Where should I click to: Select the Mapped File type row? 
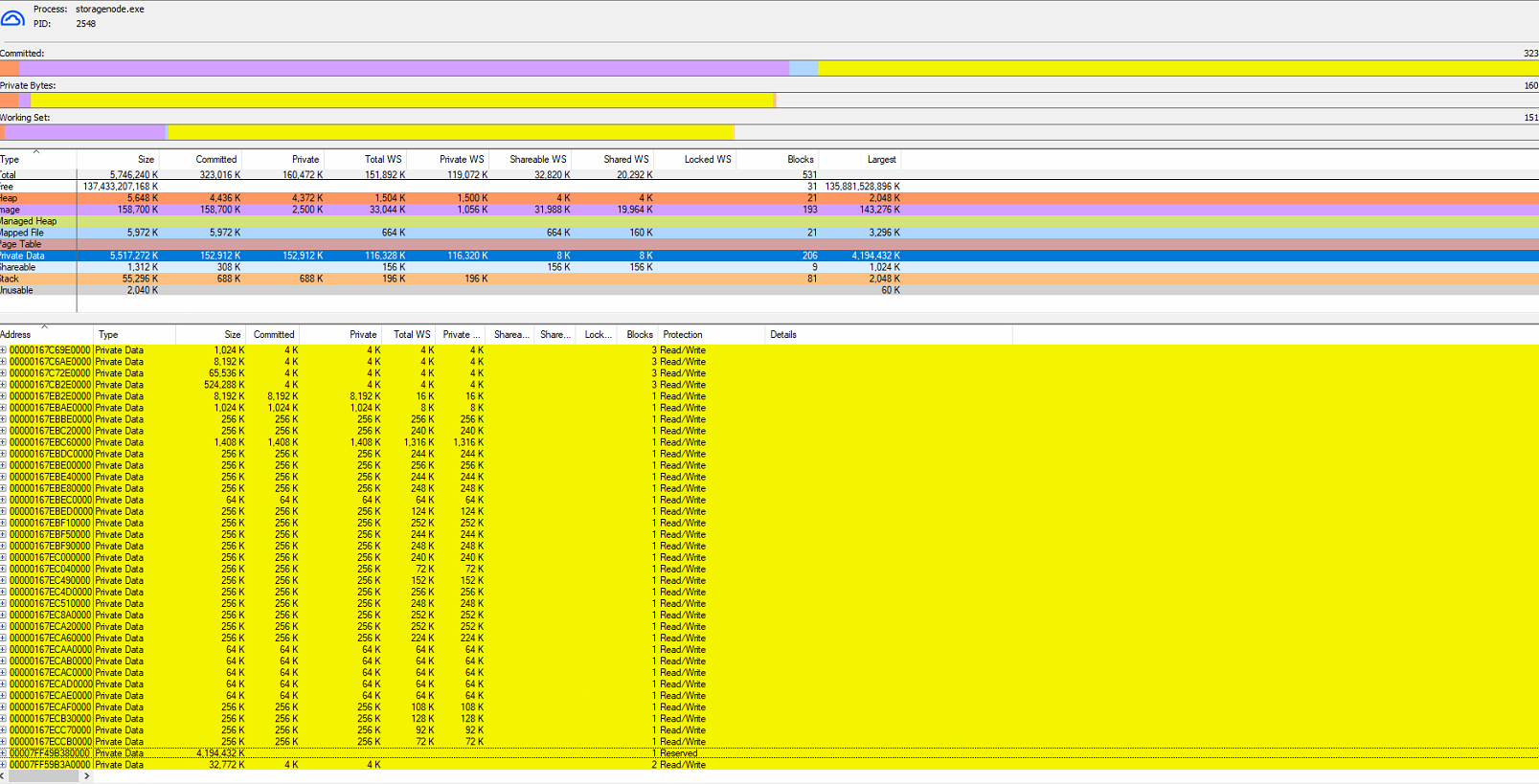[x=38, y=233]
